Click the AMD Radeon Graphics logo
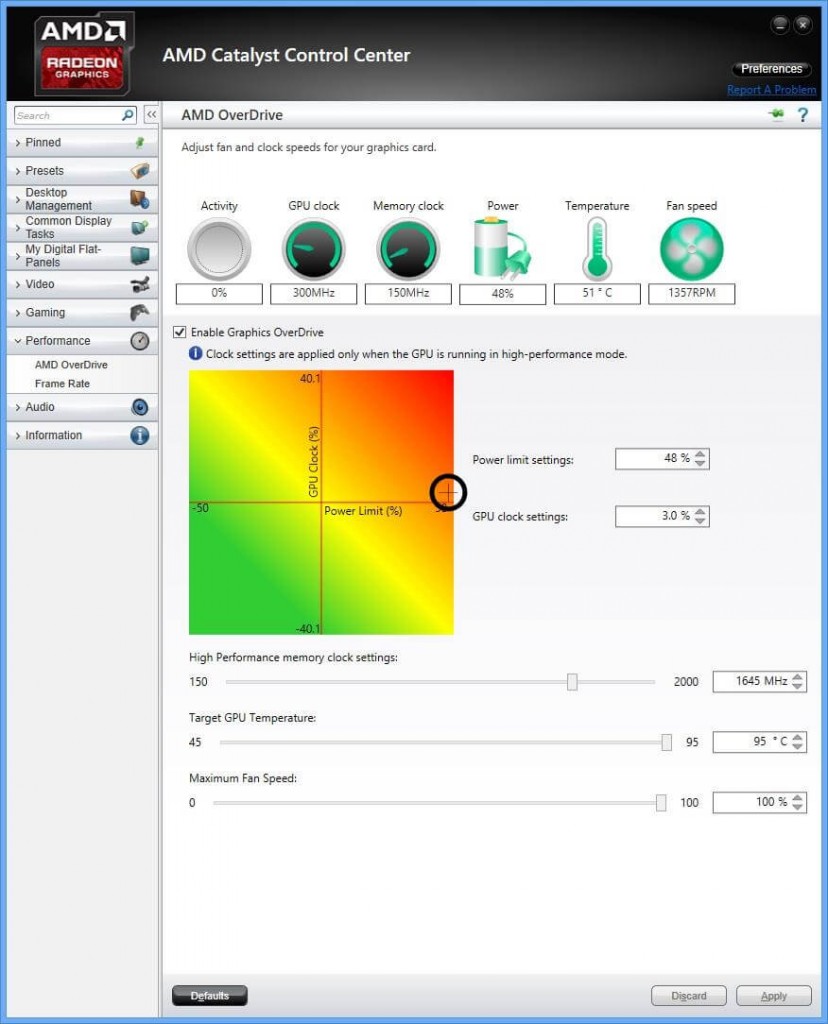 pos(82,55)
